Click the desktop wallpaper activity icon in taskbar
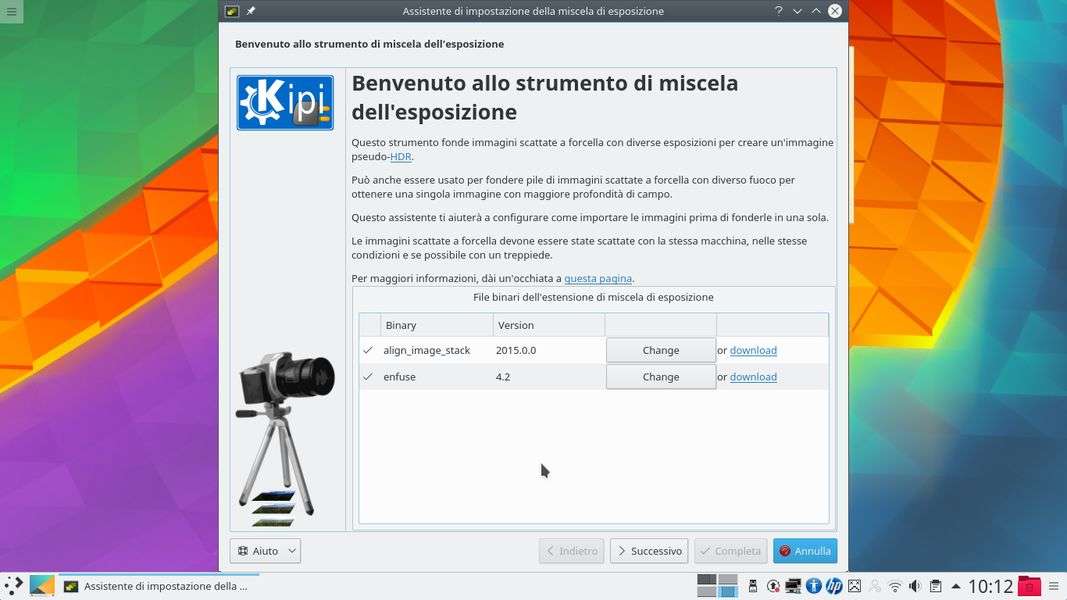The width and height of the screenshot is (1067, 600). click(42, 586)
